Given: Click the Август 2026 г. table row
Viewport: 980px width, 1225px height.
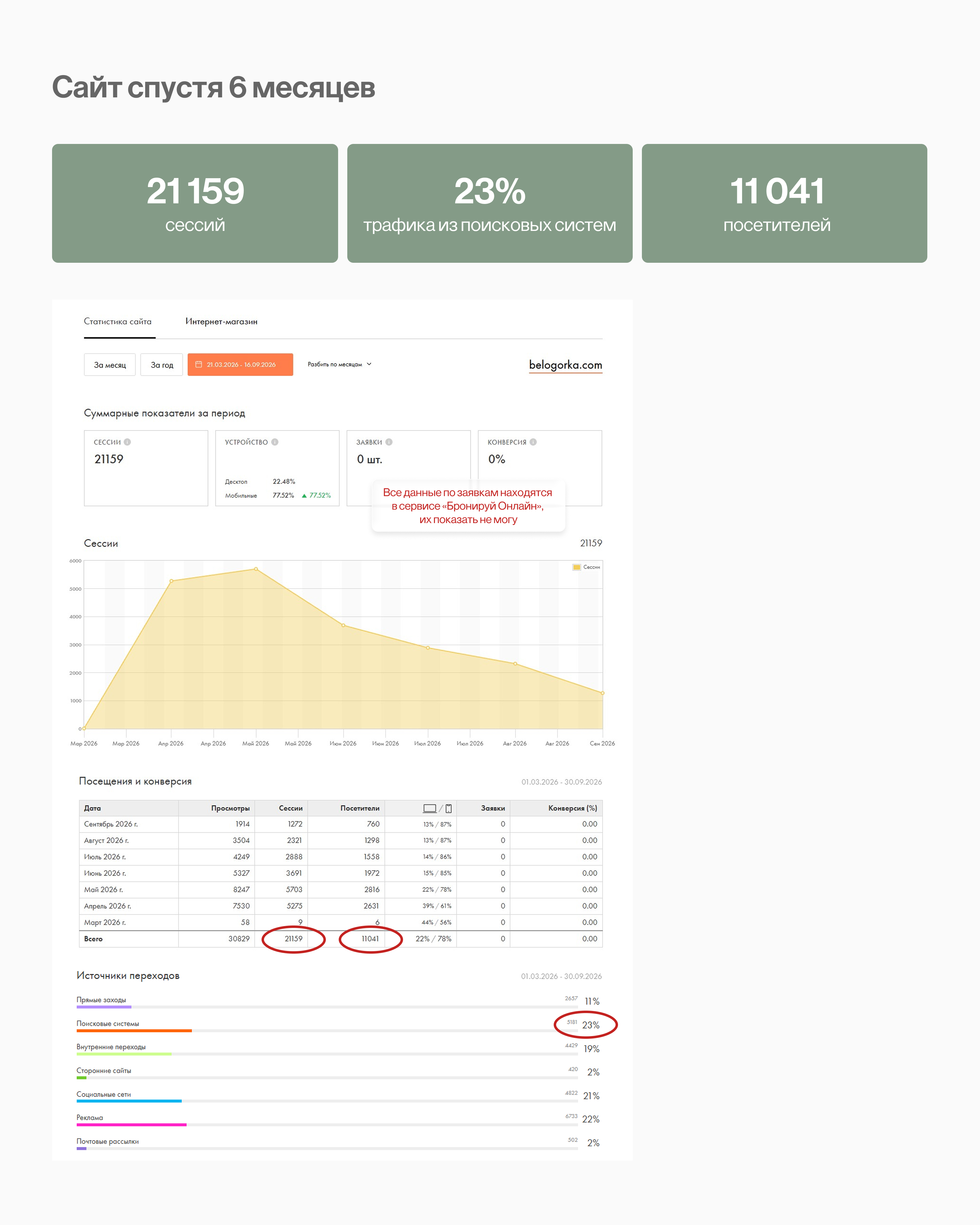Looking at the screenshot, I should (x=341, y=840).
